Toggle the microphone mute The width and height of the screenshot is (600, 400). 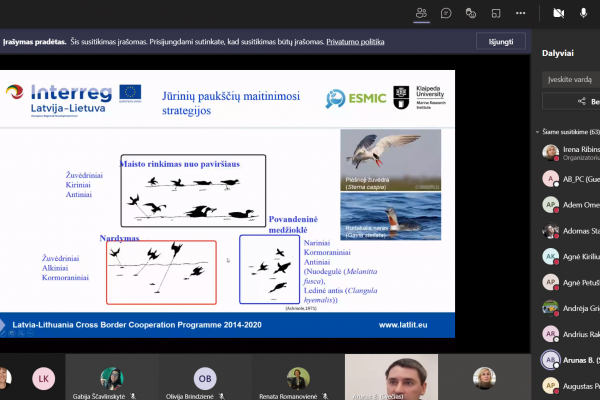[583, 13]
